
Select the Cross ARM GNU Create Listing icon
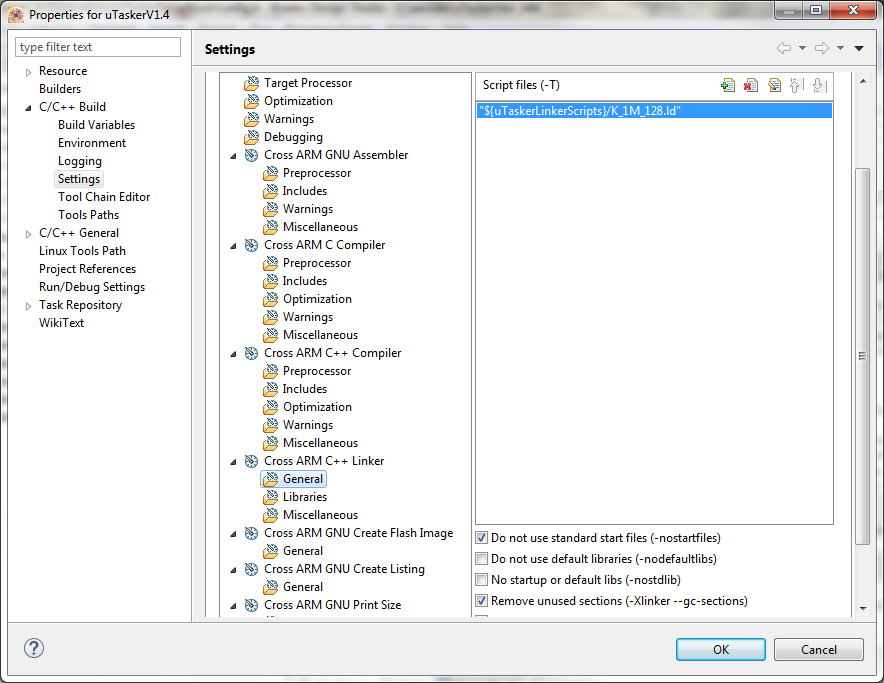pos(251,570)
